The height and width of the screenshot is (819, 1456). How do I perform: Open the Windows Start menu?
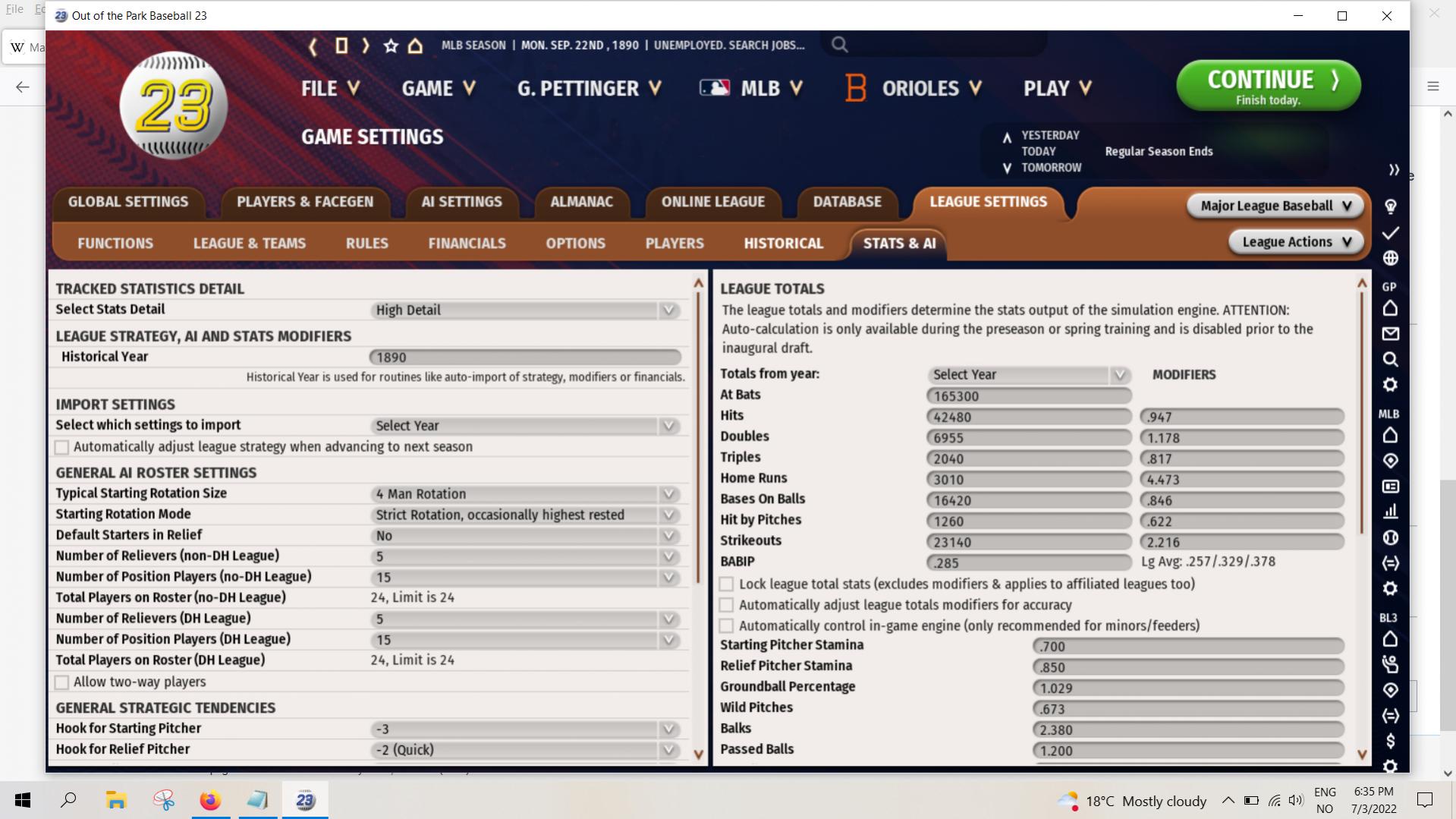23,801
